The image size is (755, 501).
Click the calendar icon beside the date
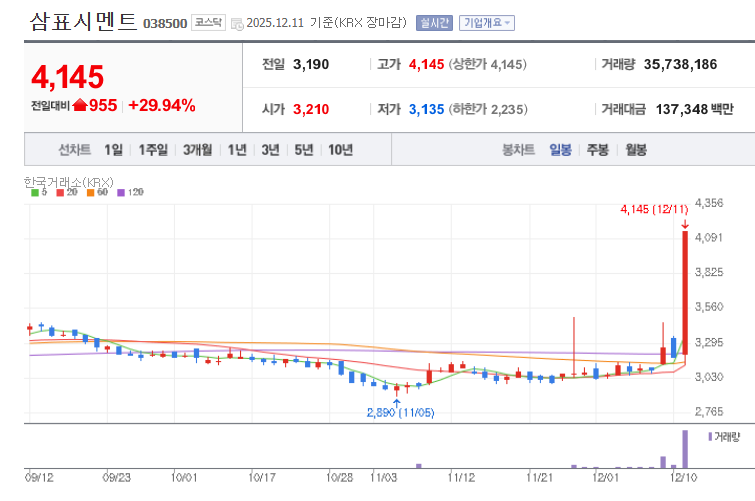[237, 24]
